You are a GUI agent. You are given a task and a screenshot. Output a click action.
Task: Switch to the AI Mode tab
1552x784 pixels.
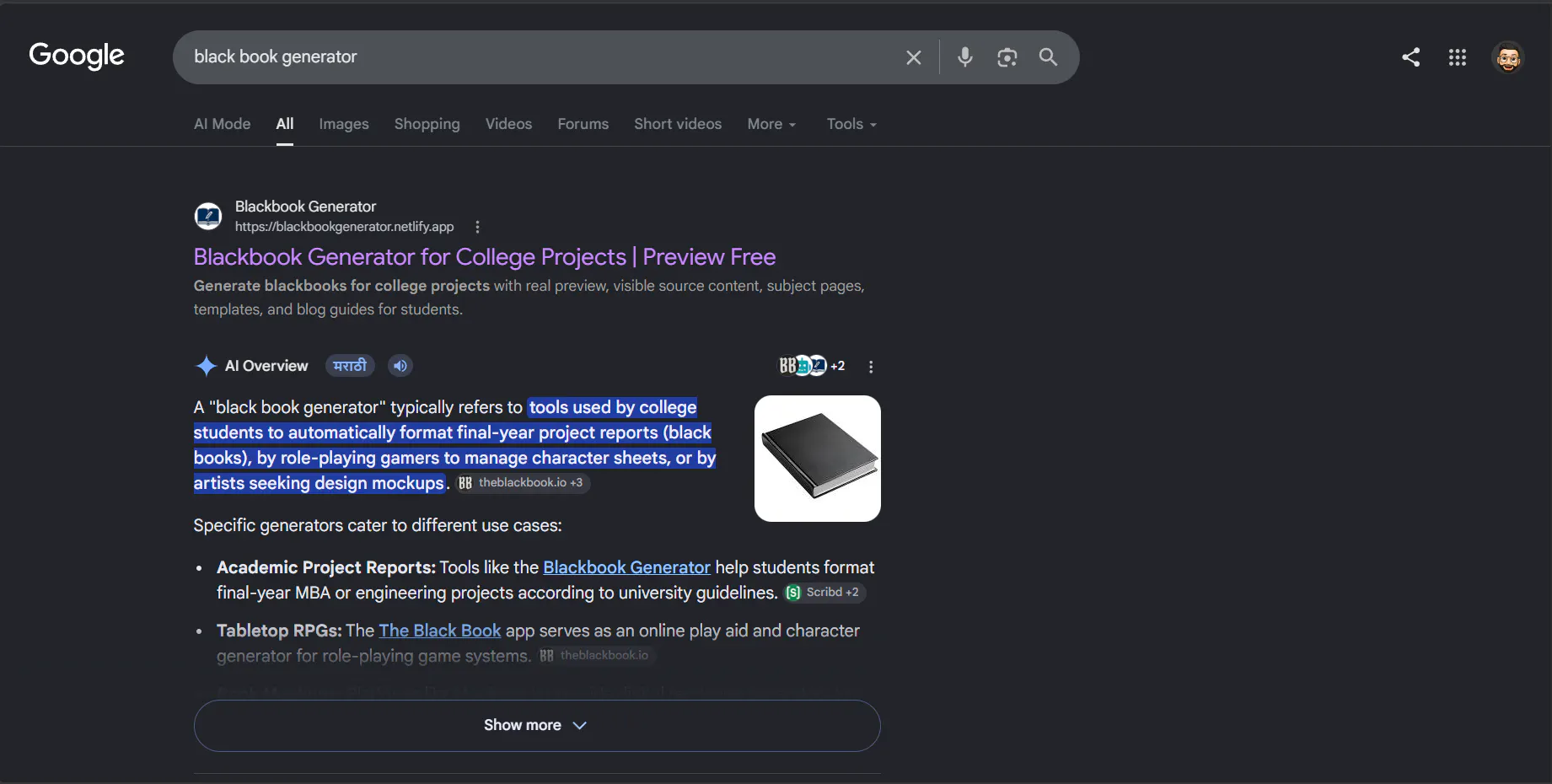click(223, 124)
